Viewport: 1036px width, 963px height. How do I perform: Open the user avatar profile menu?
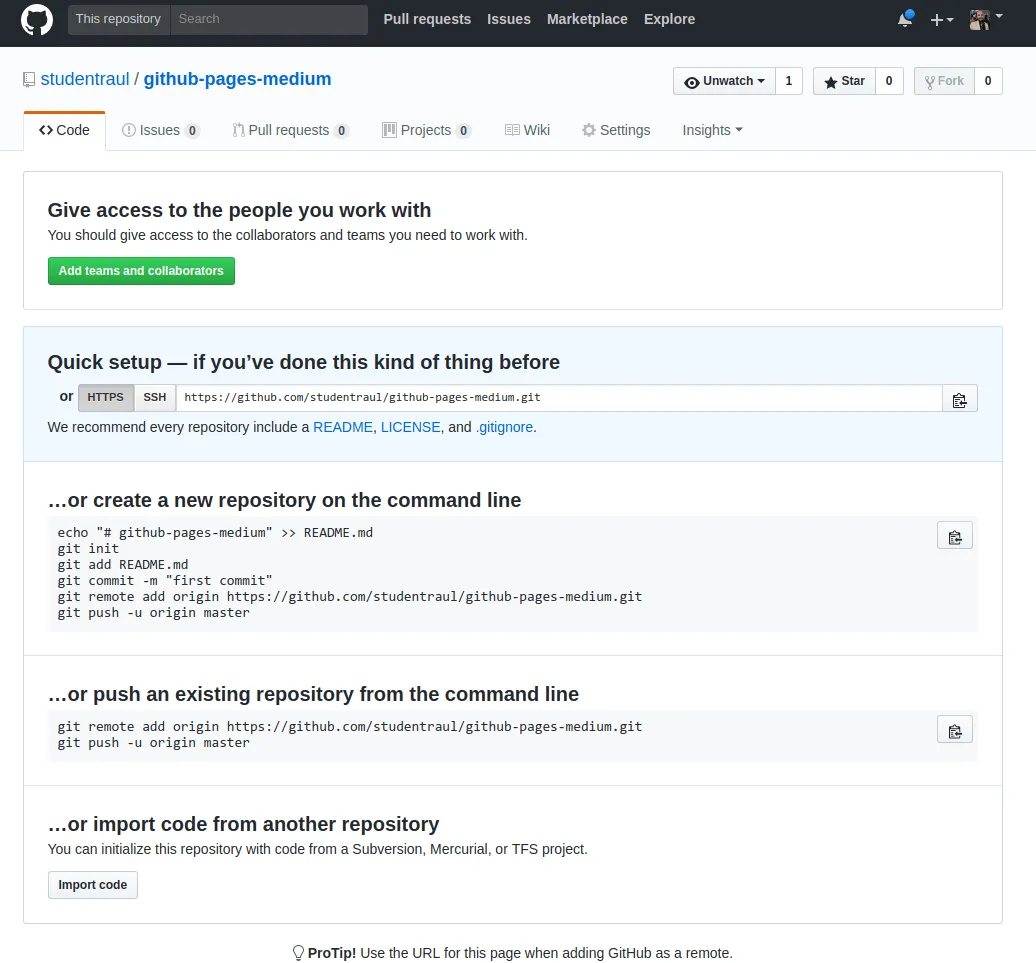coord(985,20)
